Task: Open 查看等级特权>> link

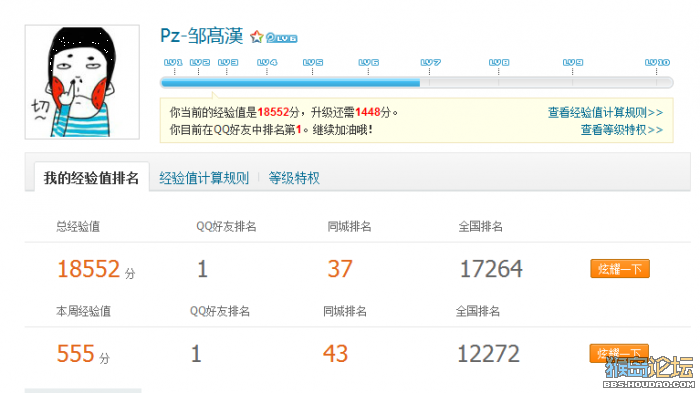Action: 621,130
